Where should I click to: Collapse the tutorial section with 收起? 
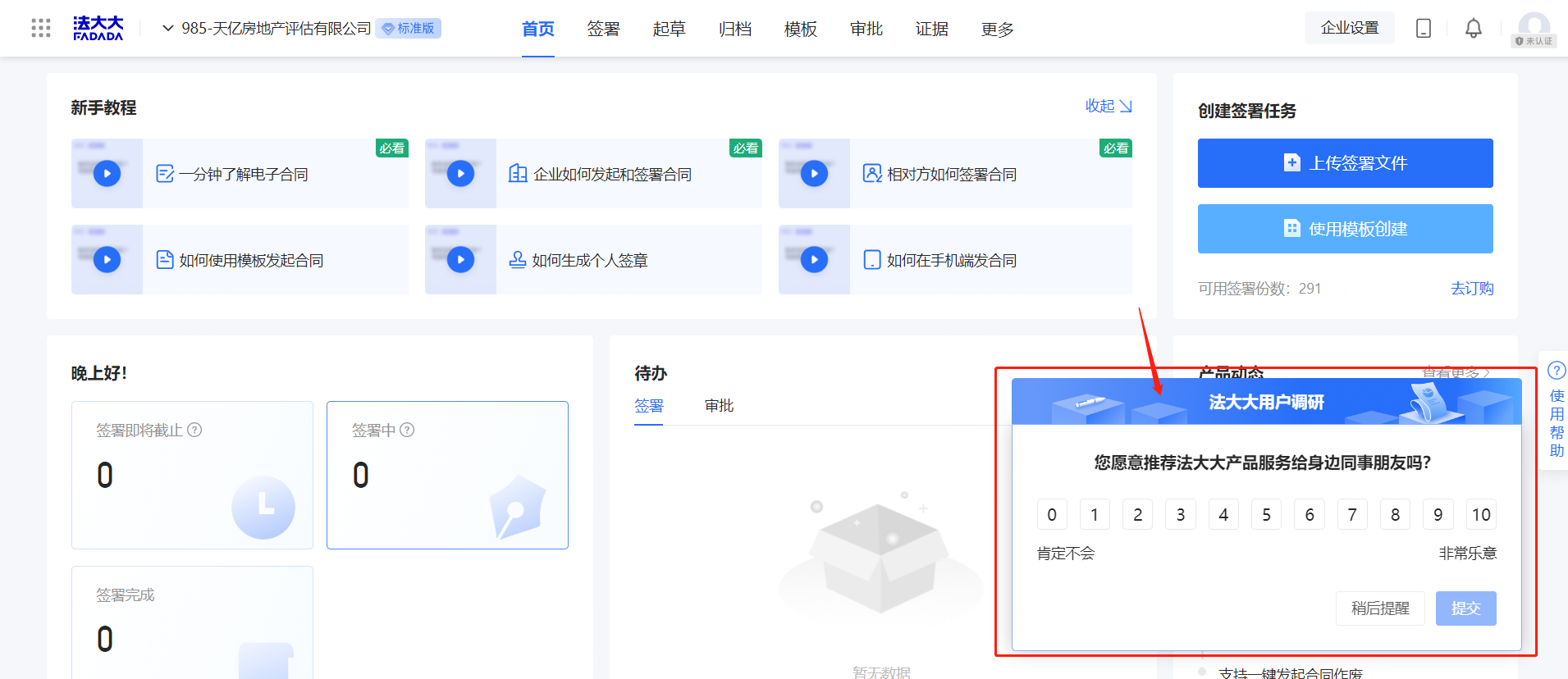tap(1109, 106)
